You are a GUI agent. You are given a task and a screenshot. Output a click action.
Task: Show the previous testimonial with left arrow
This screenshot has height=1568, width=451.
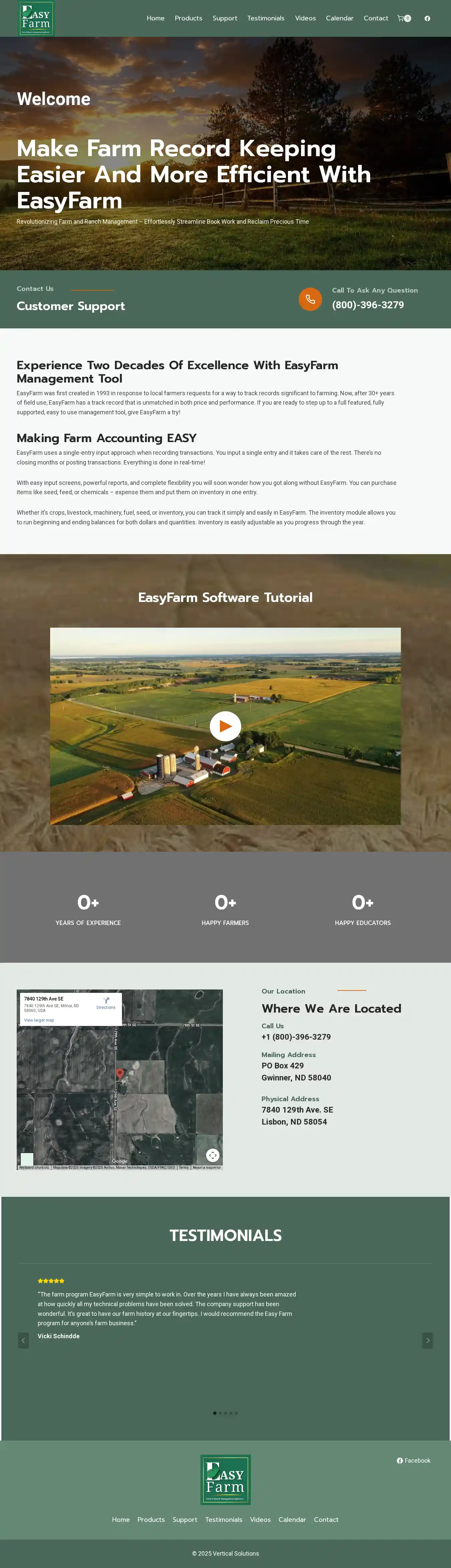tap(23, 1340)
